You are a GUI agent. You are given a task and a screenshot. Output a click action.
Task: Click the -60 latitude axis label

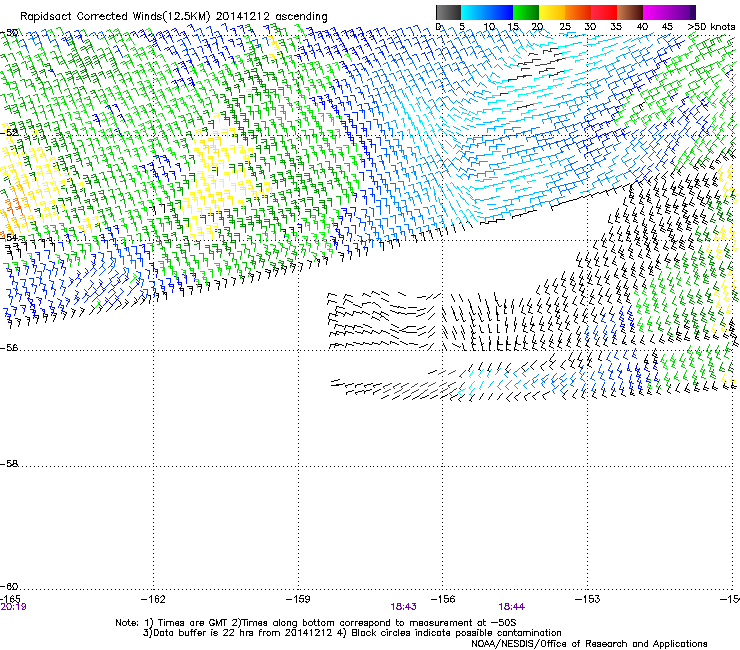coord(9,587)
